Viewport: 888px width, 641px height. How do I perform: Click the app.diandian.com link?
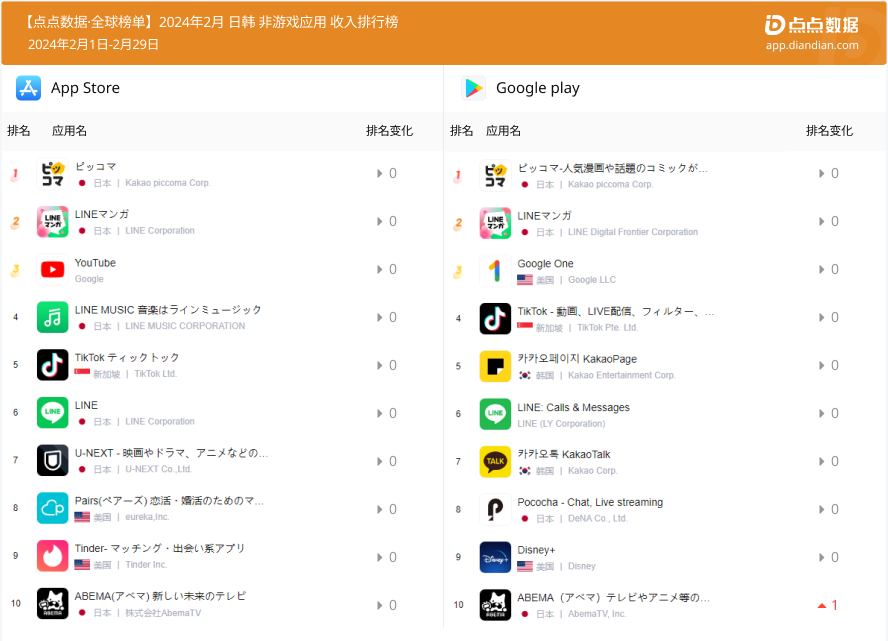812,45
